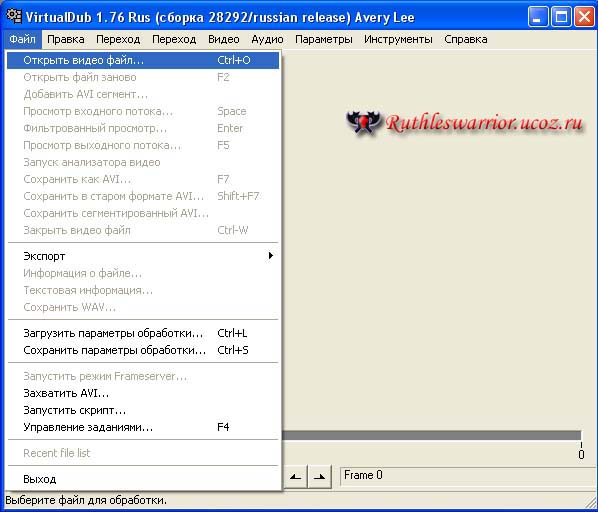Image resolution: width=598 pixels, height=512 pixels.
Task: Open the Параметры menu
Action: [x=323, y=39]
